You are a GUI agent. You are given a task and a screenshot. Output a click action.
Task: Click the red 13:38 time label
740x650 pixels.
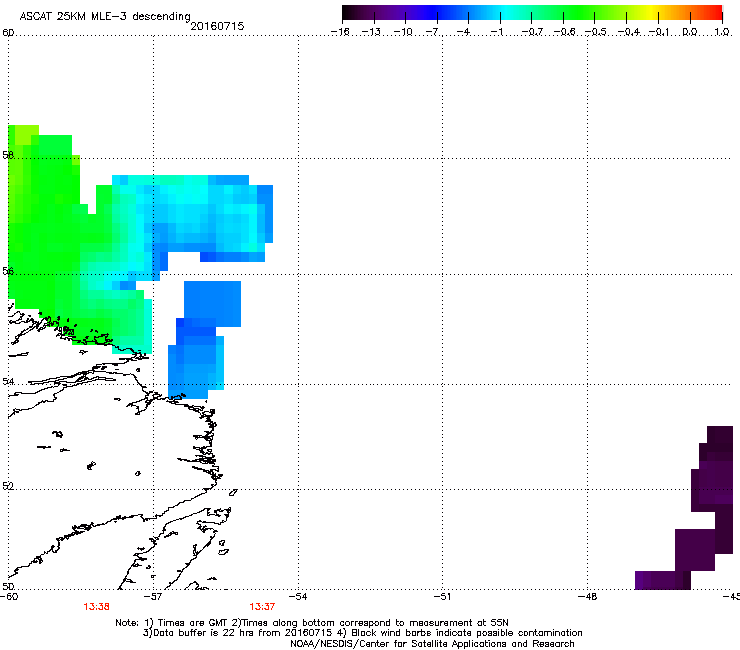click(x=96, y=607)
